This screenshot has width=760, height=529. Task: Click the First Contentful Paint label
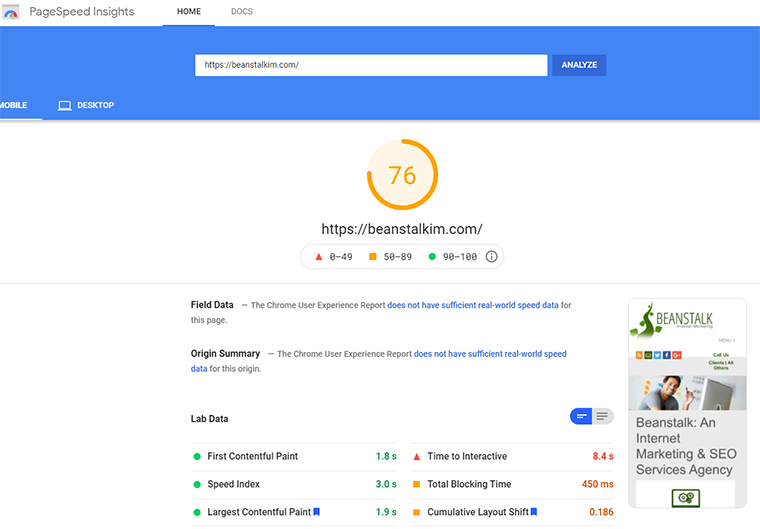click(253, 456)
